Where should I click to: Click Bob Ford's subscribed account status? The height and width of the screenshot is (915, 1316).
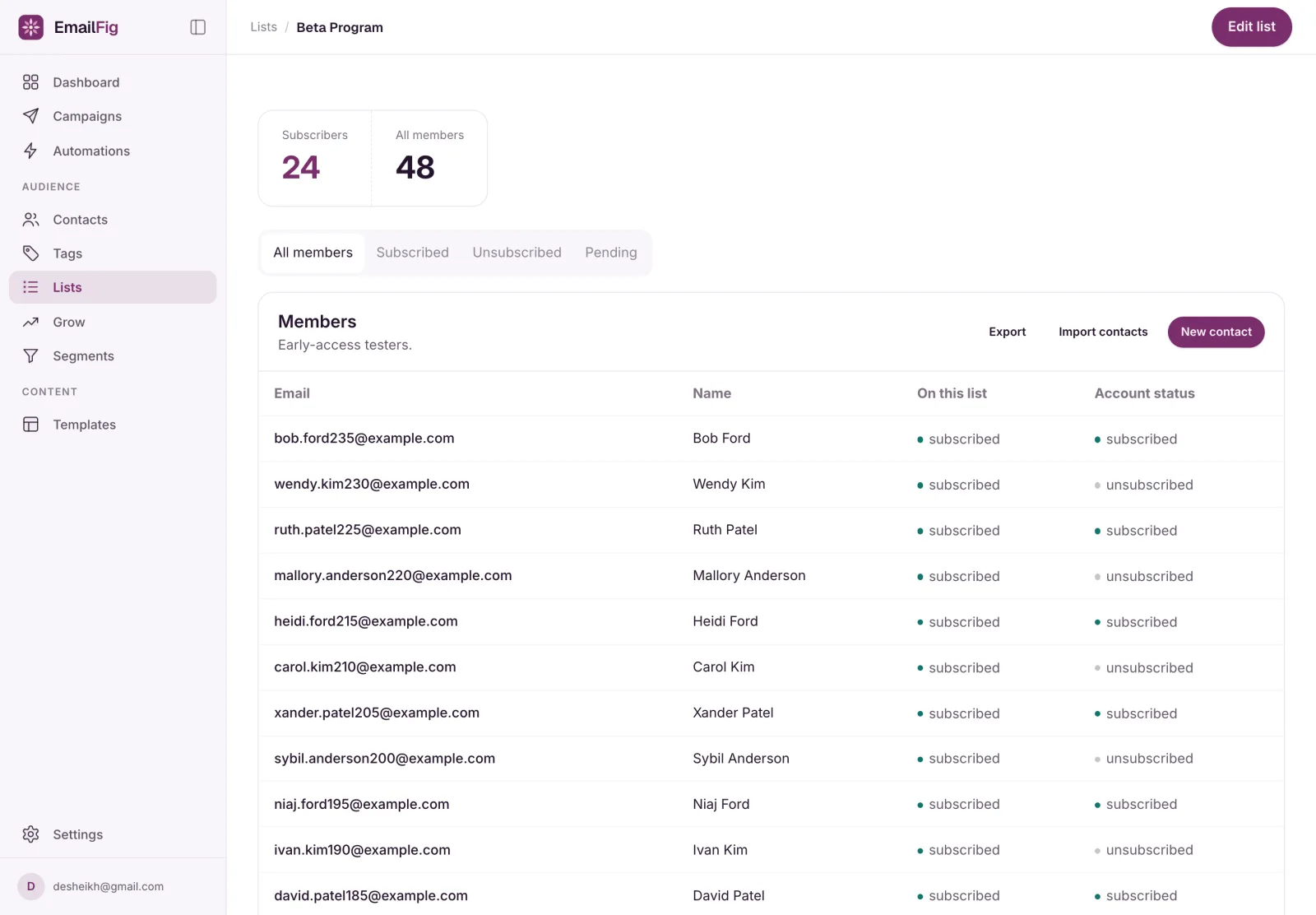click(1135, 439)
